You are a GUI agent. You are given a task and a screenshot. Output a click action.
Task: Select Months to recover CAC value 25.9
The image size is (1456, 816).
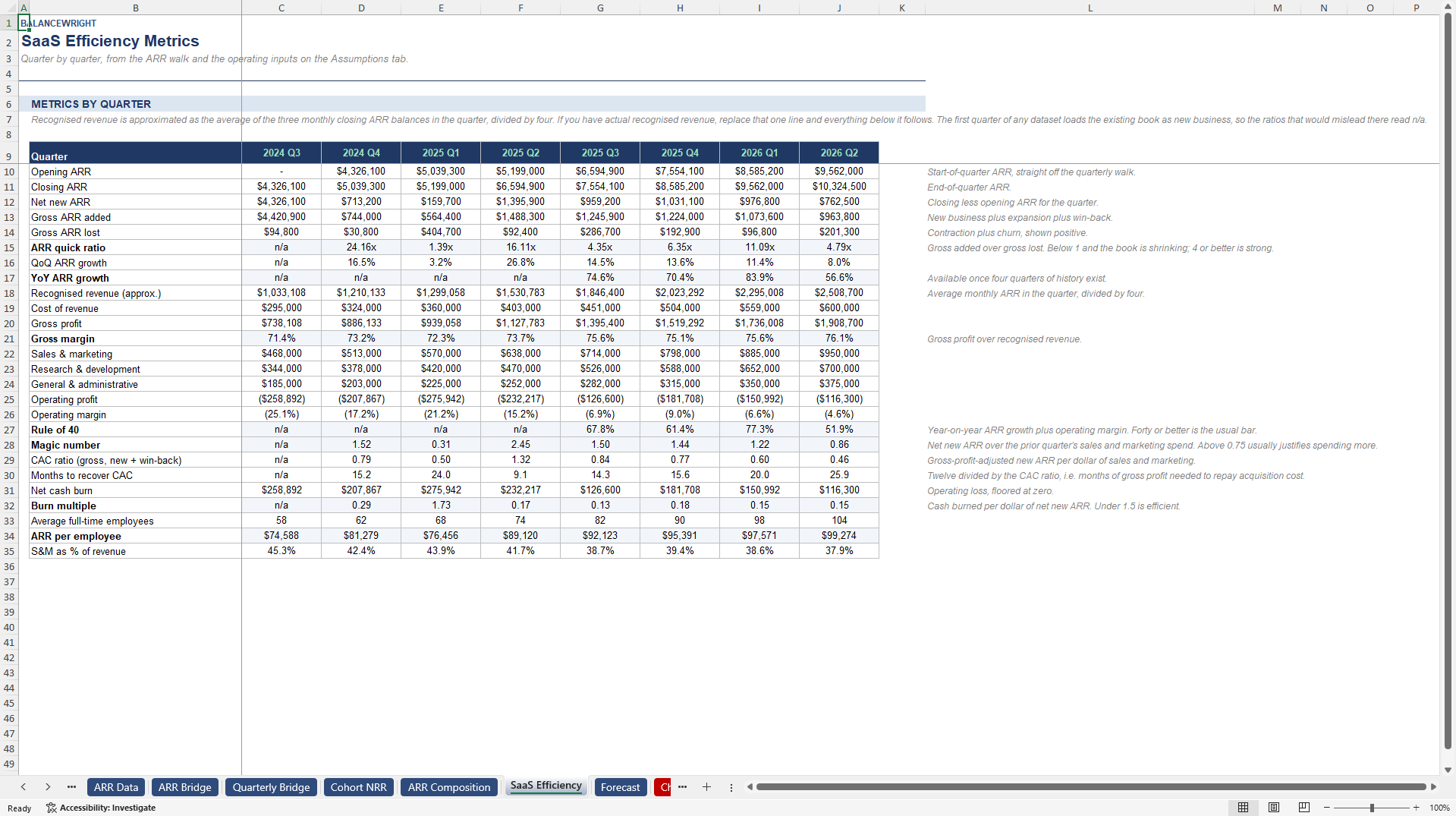coord(839,475)
